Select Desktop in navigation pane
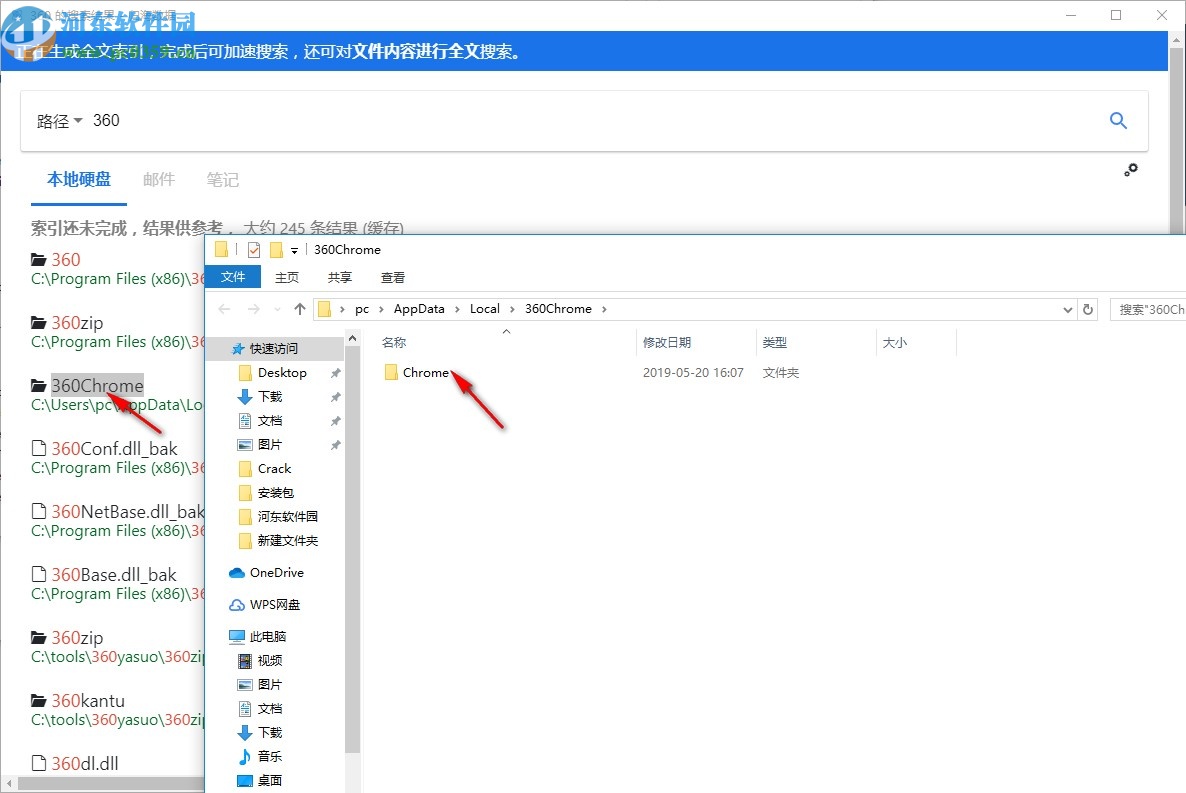Image resolution: width=1186 pixels, height=793 pixels. click(282, 372)
